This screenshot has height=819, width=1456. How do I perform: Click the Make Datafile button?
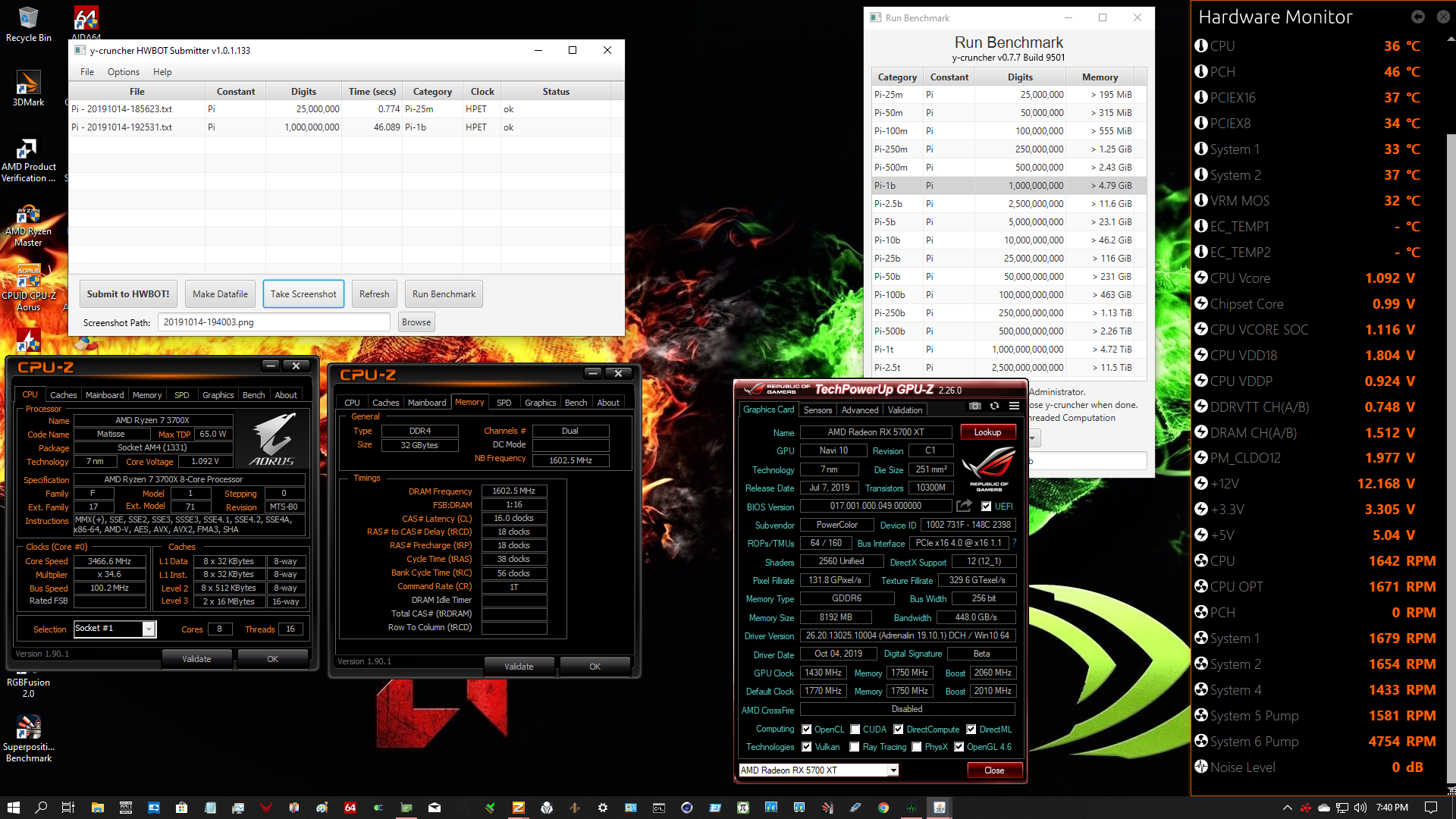click(x=220, y=294)
